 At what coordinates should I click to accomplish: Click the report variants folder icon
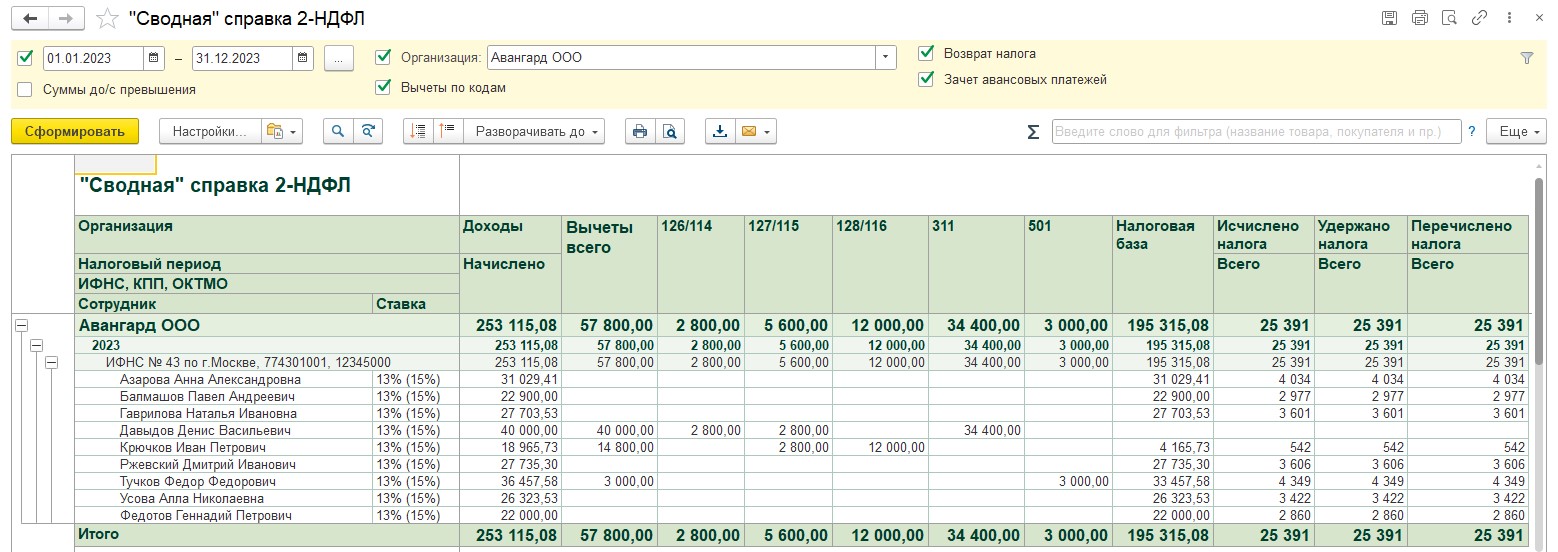pos(276,131)
